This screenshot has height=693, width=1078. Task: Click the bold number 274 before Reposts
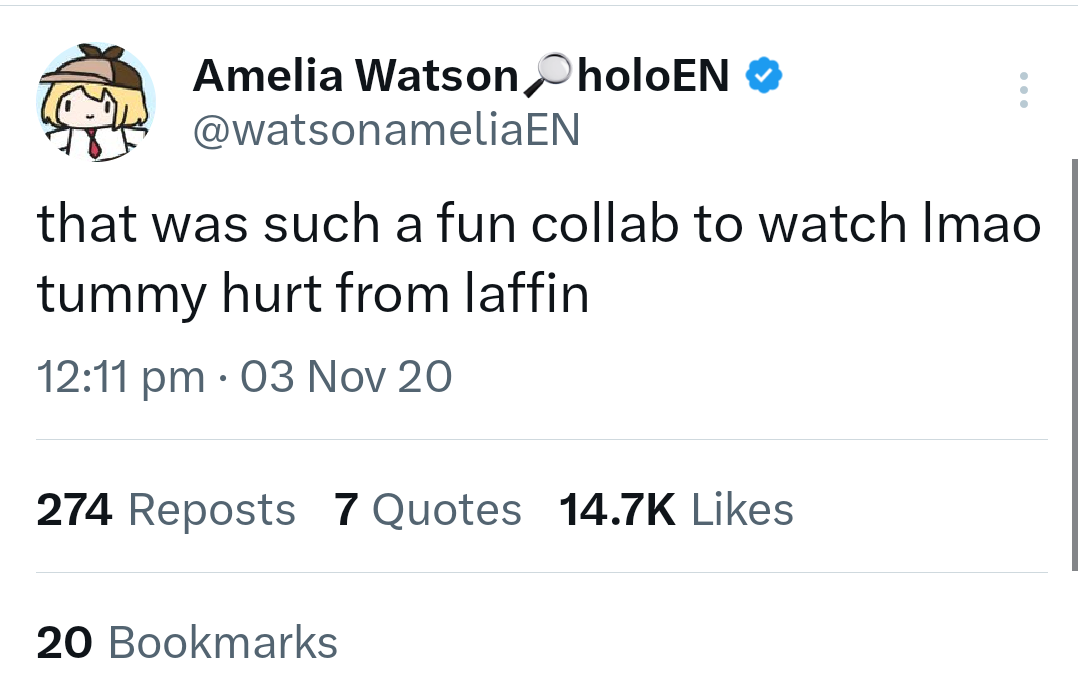(75, 510)
